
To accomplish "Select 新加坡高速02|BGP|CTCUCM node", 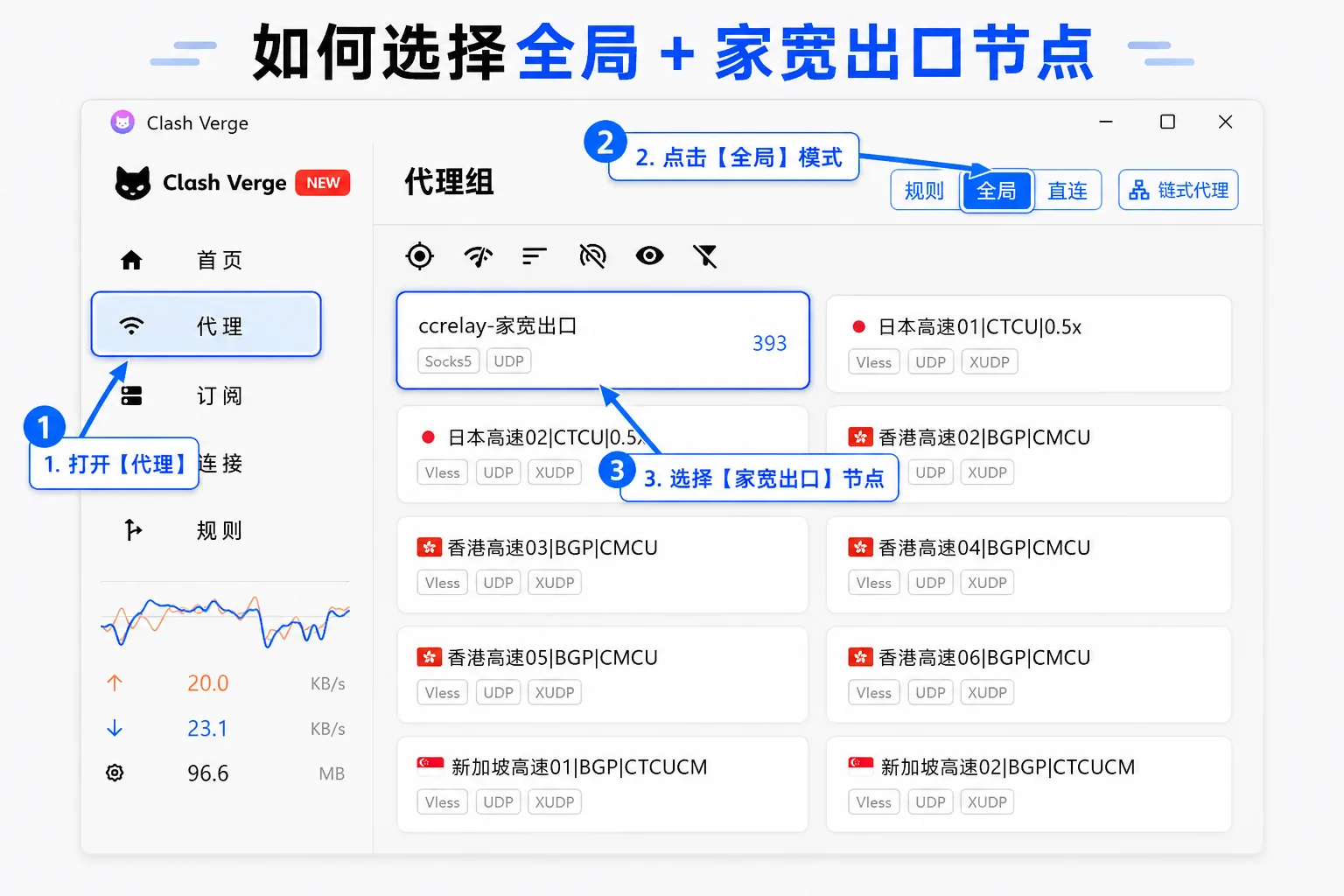I will click(x=1029, y=784).
